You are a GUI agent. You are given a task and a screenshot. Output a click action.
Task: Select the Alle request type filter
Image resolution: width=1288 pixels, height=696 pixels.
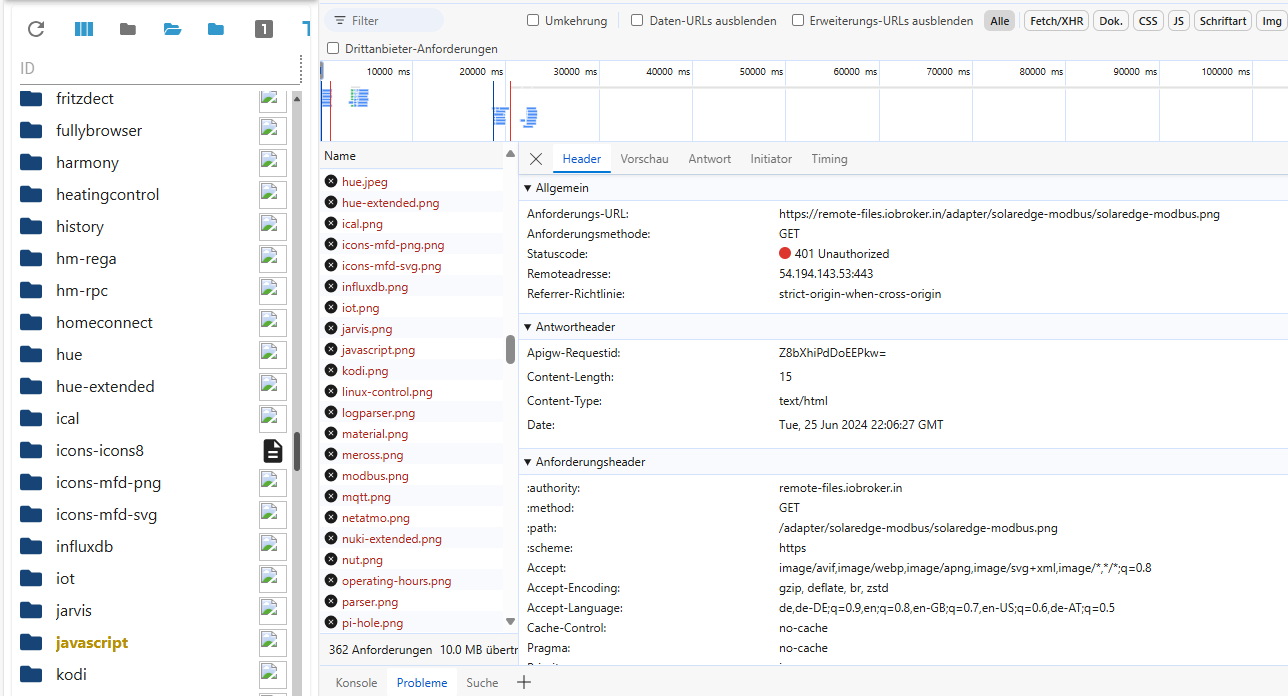999,20
